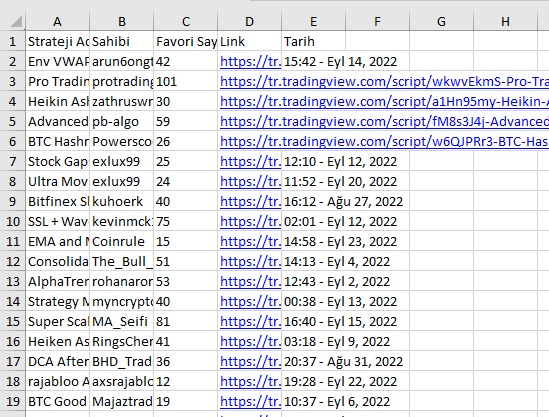Image resolution: width=549 pixels, height=417 pixels.
Task: Select strategy cell 'DCA After'
Action: click(x=57, y=361)
